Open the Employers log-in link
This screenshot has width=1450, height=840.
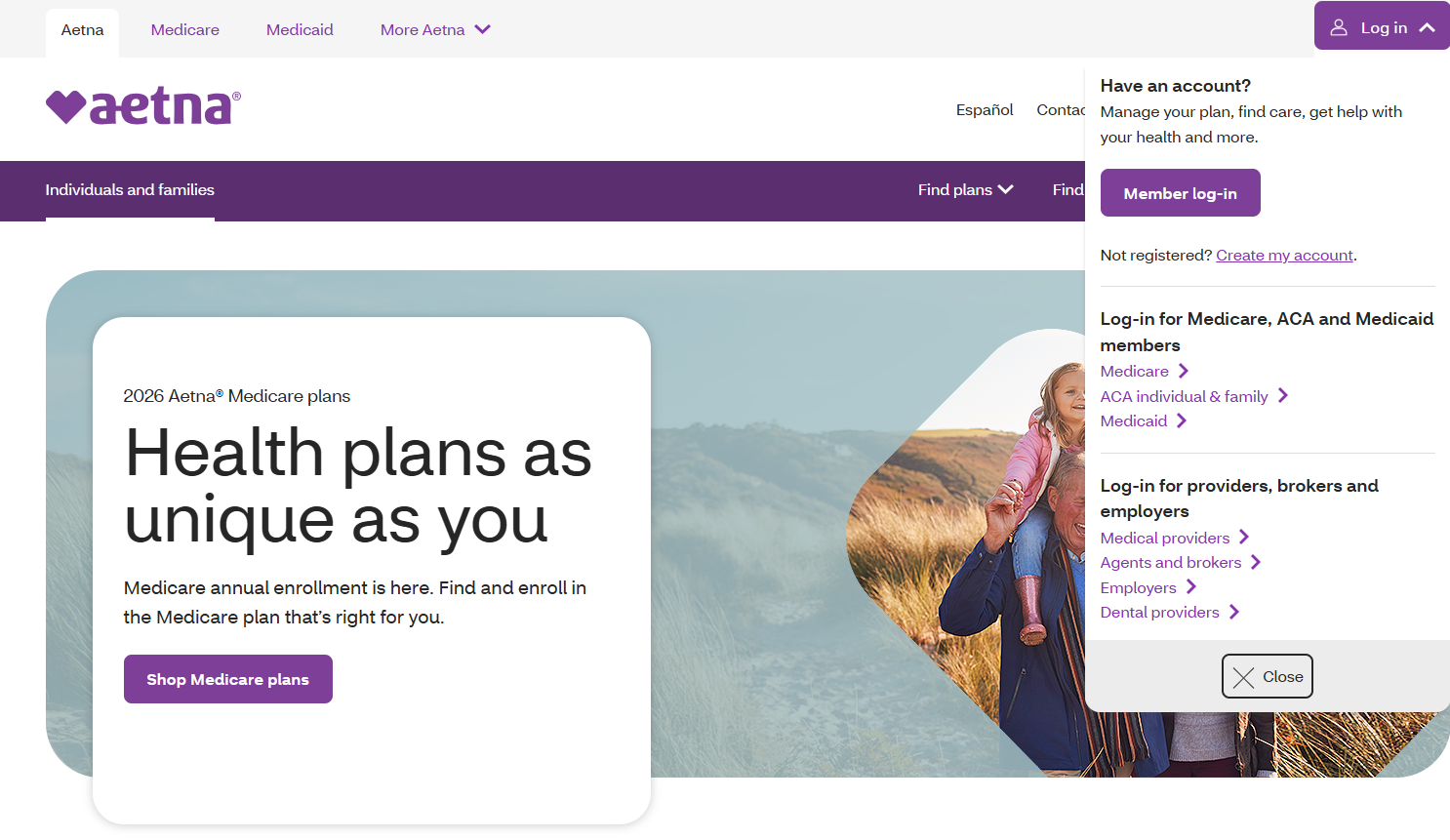1139,587
